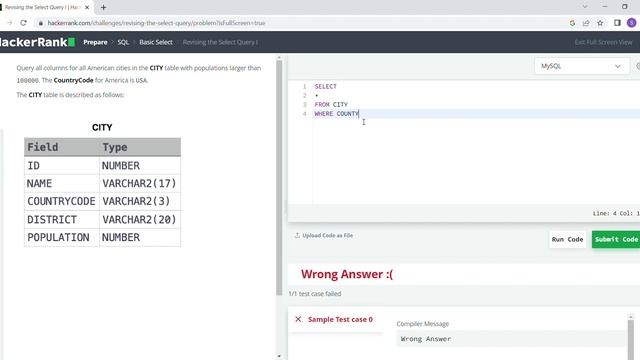Click the address bar URL
The width and height of the screenshot is (640, 360).
[x=156, y=23]
